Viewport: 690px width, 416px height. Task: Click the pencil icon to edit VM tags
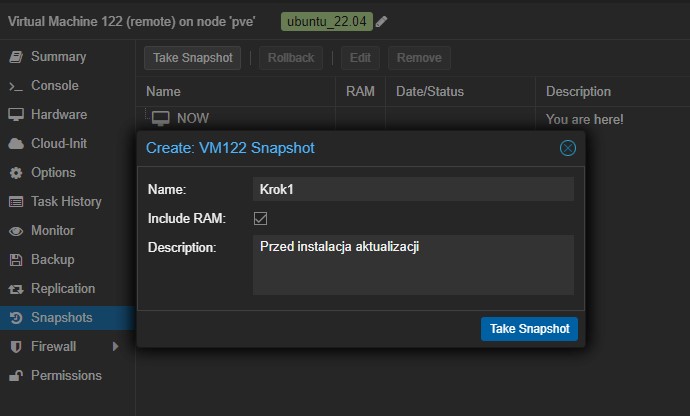click(382, 21)
